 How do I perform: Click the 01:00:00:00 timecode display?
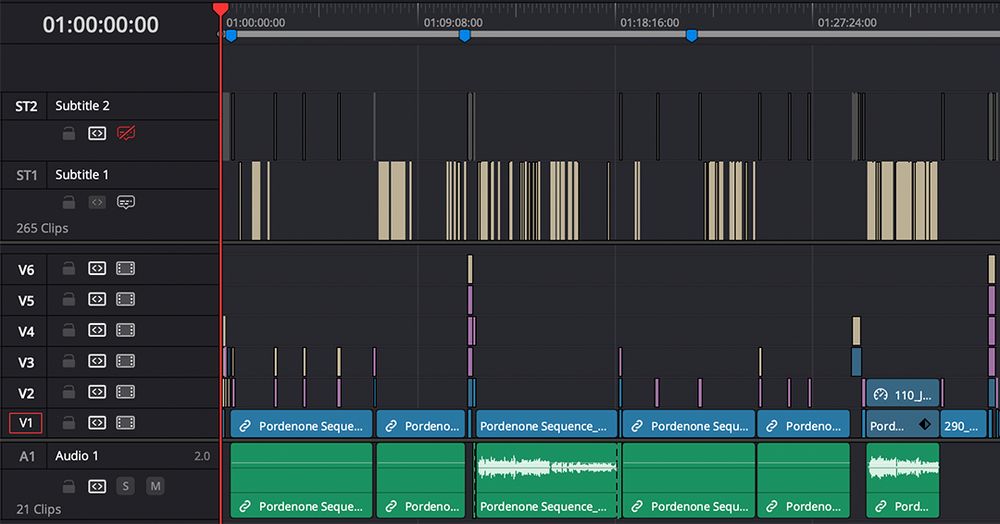tap(101, 24)
